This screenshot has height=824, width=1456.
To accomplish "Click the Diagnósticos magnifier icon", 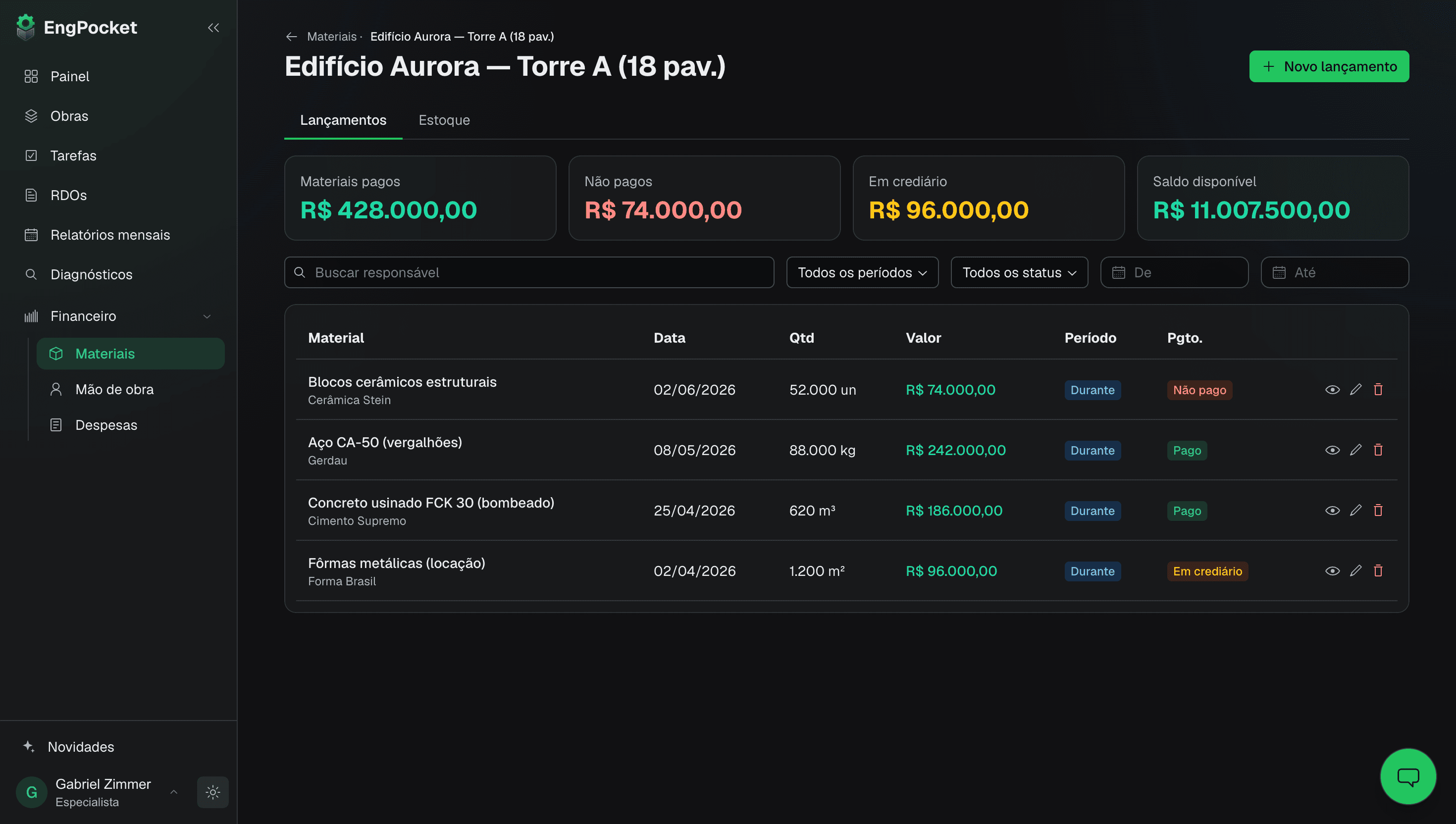I will [31, 274].
